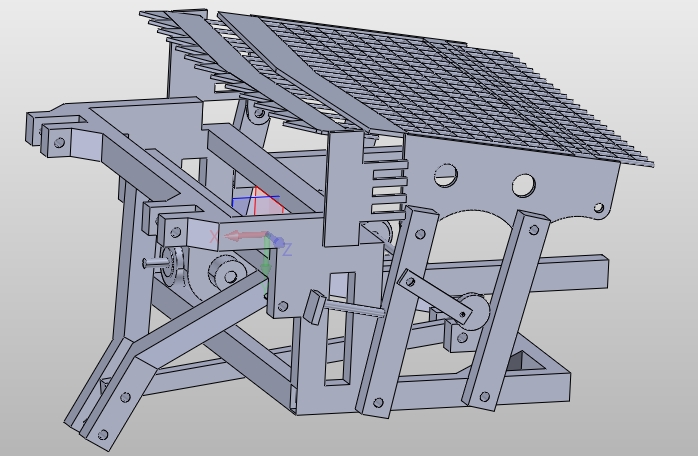This screenshot has height=456, width=698.
Task: Click the "Z" axis label
Action: [x=287, y=250]
